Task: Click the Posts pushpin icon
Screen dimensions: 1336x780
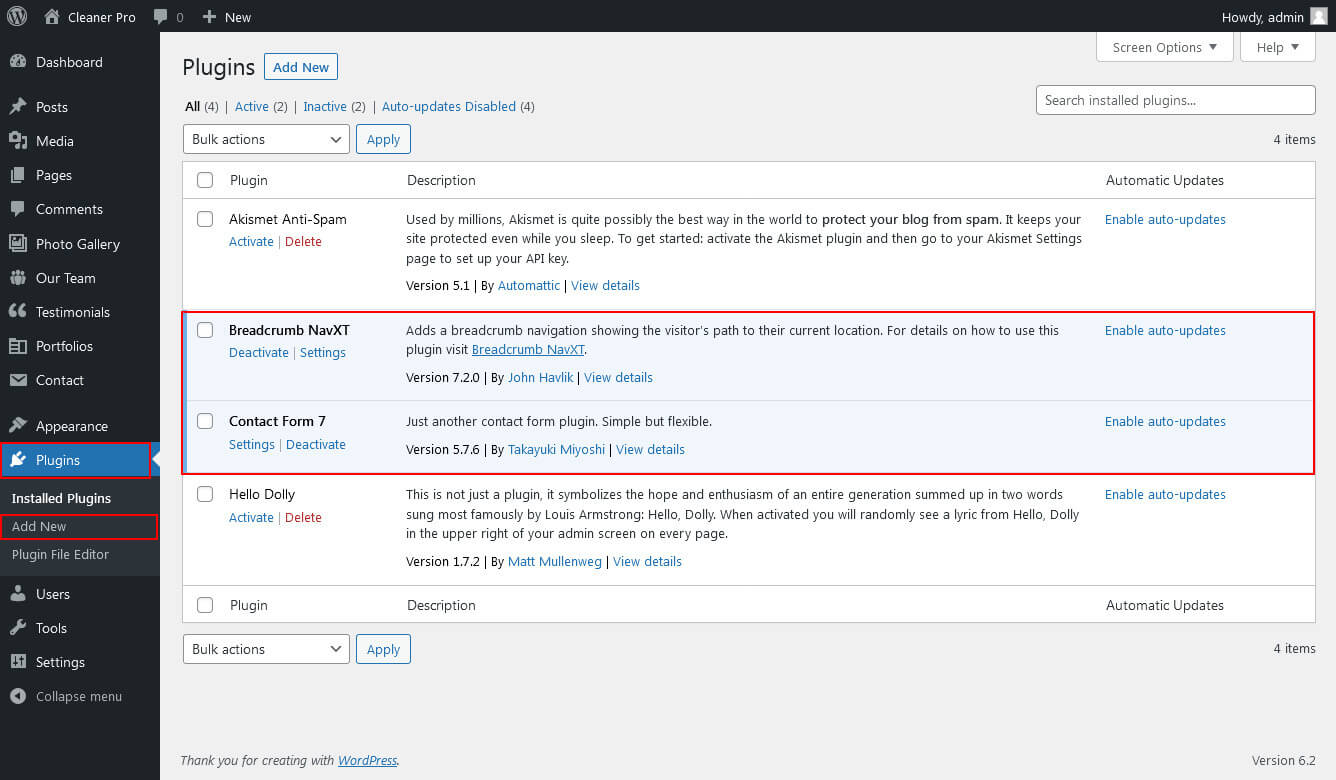Action: coord(18,107)
